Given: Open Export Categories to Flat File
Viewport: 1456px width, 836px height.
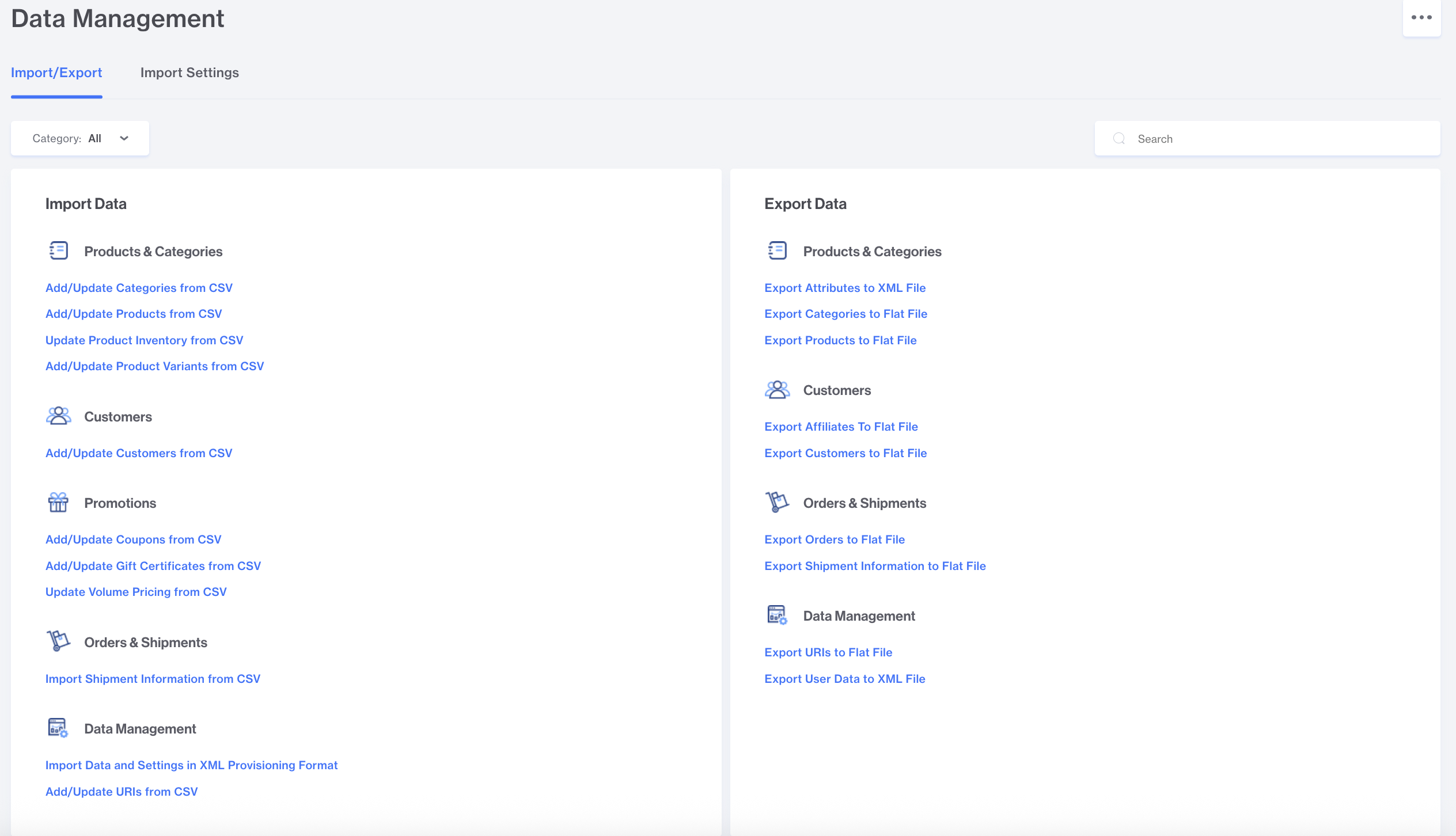Looking at the screenshot, I should click(846, 314).
